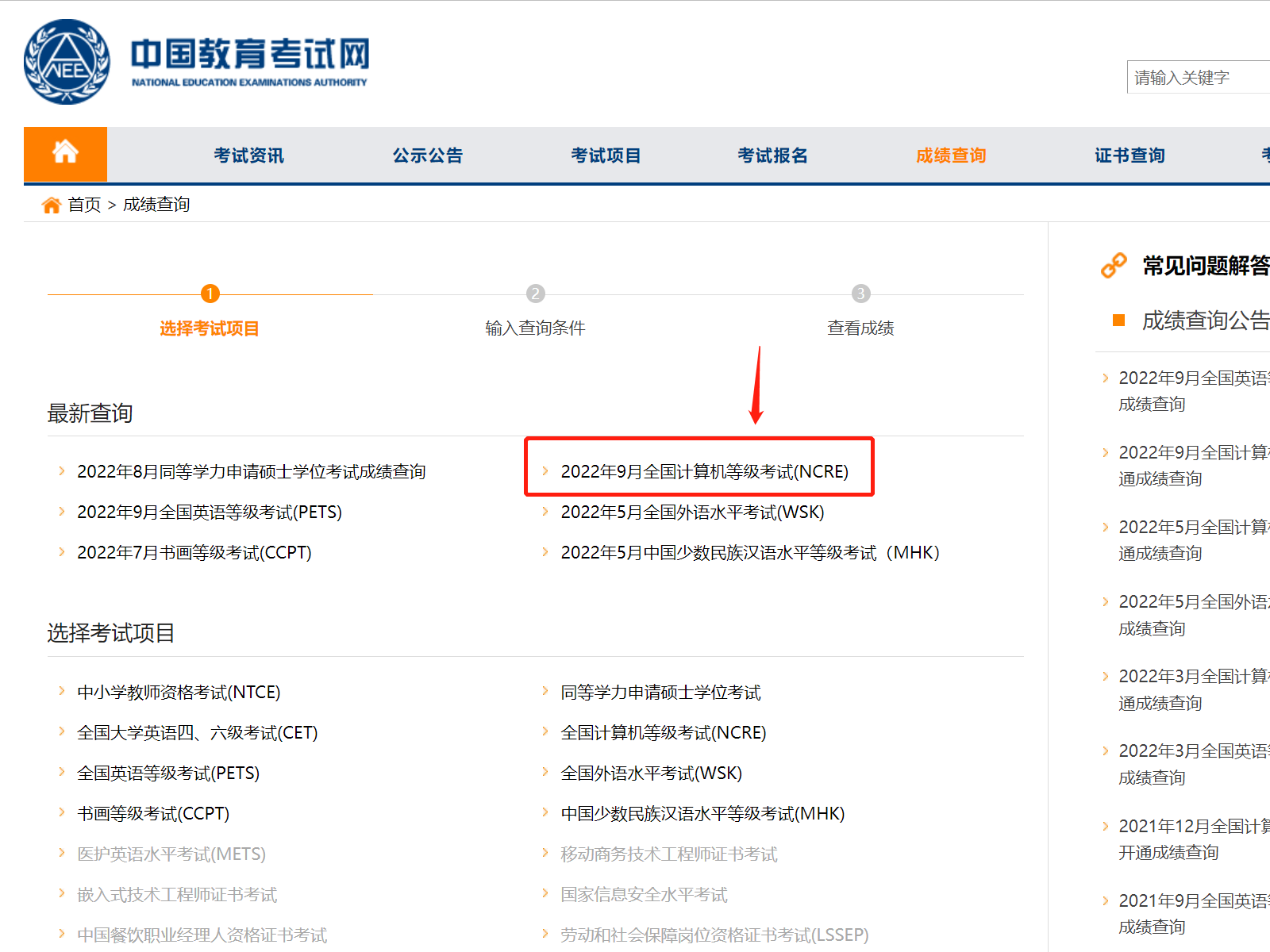Click greyed 嵌入式技术工程师证书考试
This screenshot has height=952, width=1270.
177,895
